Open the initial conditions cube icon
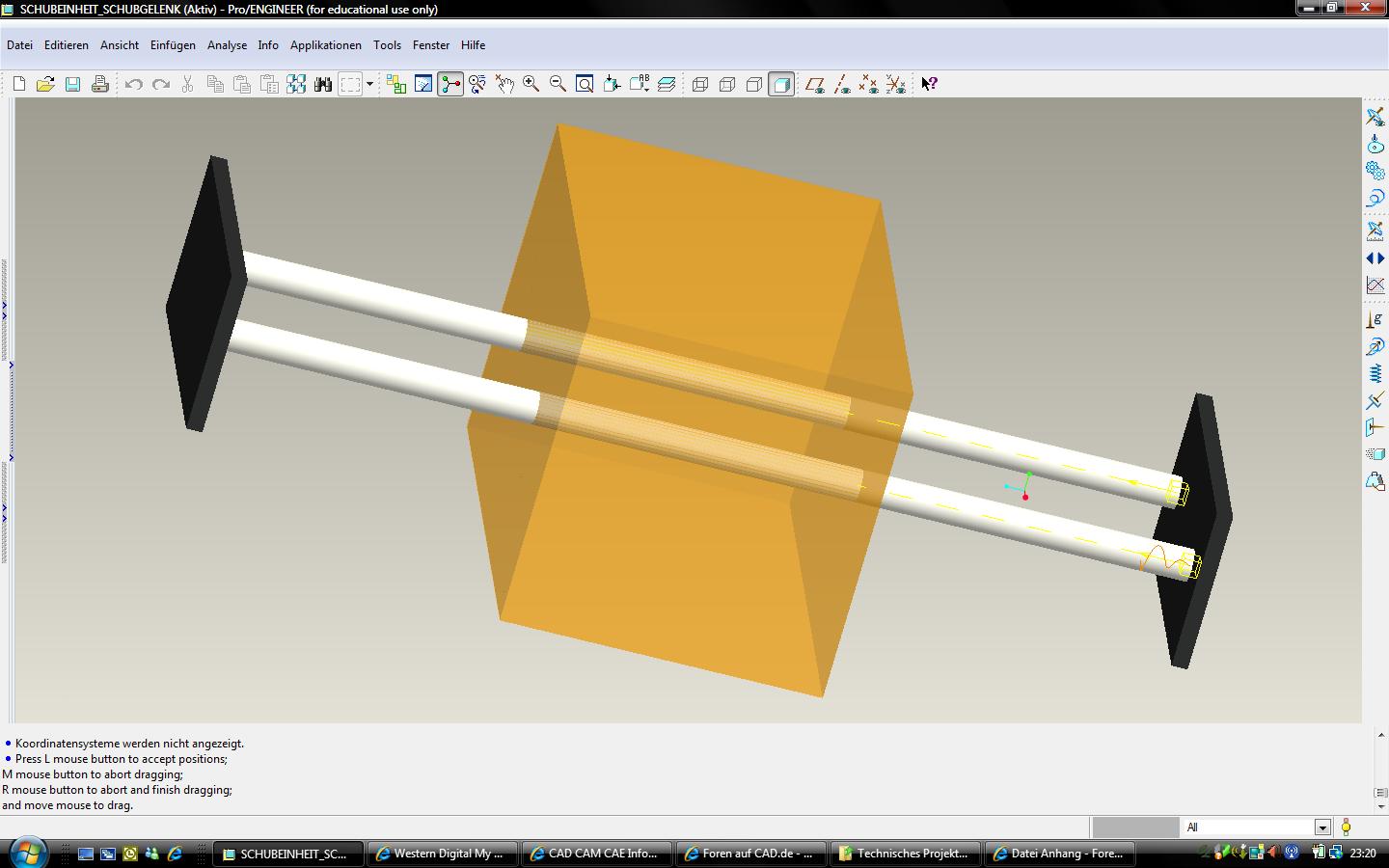The height and width of the screenshot is (868, 1389). [x=1375, y=454]
